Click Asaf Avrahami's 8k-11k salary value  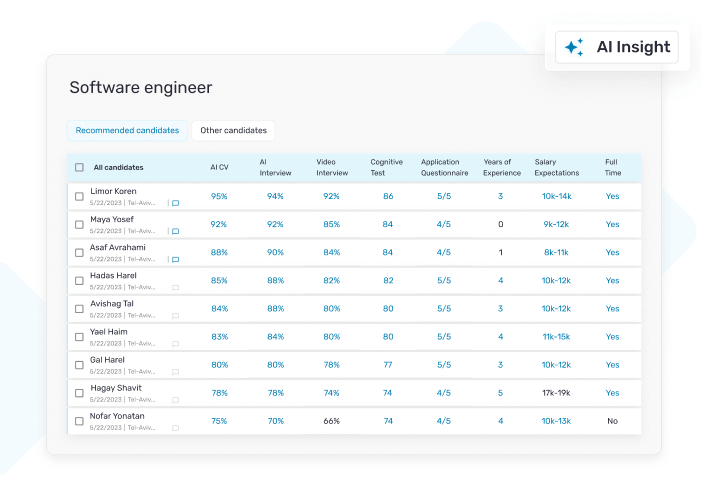click(556, 253)
